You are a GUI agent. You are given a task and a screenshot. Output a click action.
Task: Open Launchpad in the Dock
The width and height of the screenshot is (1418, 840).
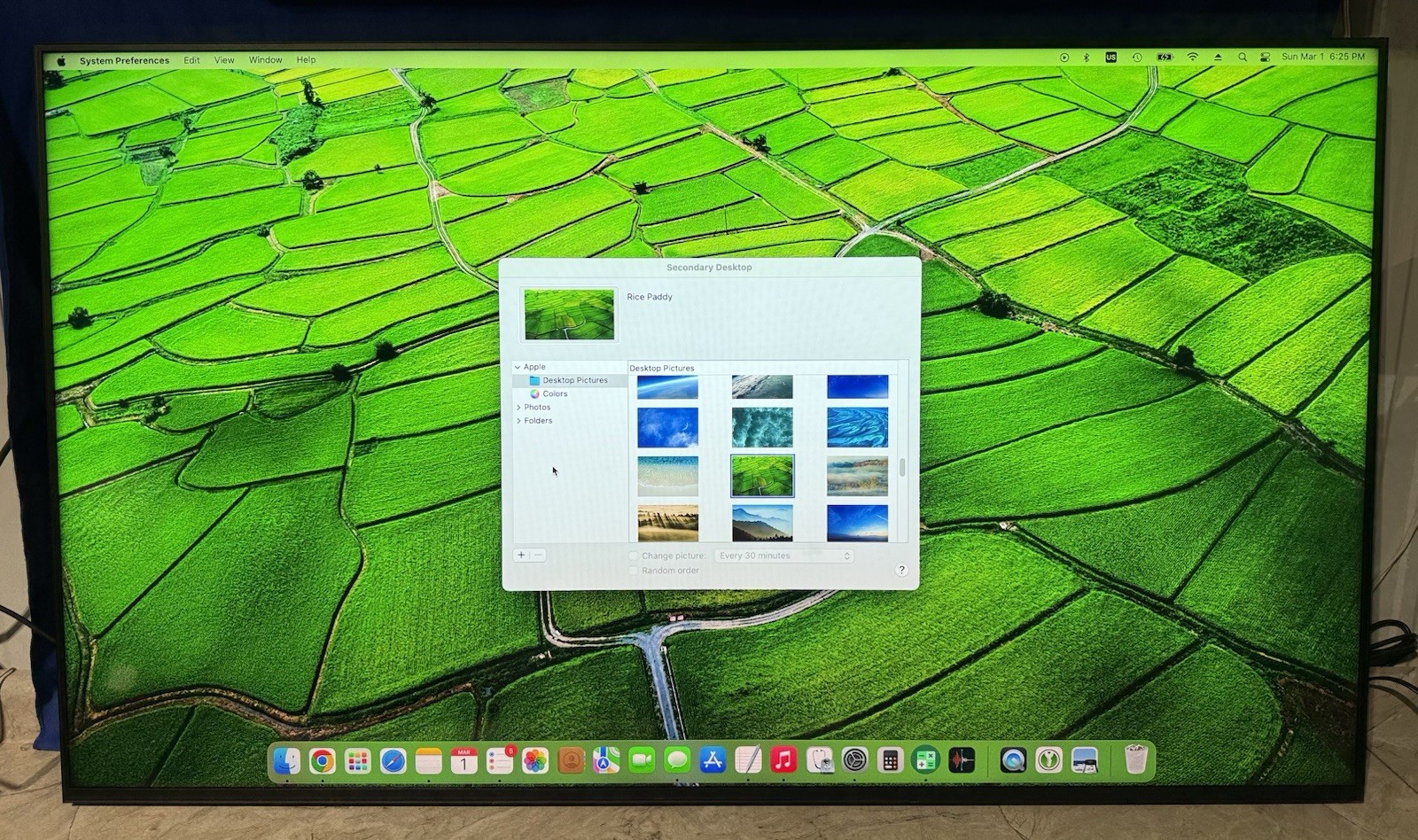tap(357, 760)
